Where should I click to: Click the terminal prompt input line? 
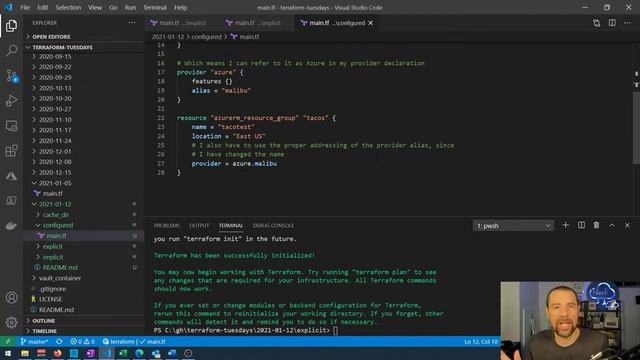click(246, 330)
